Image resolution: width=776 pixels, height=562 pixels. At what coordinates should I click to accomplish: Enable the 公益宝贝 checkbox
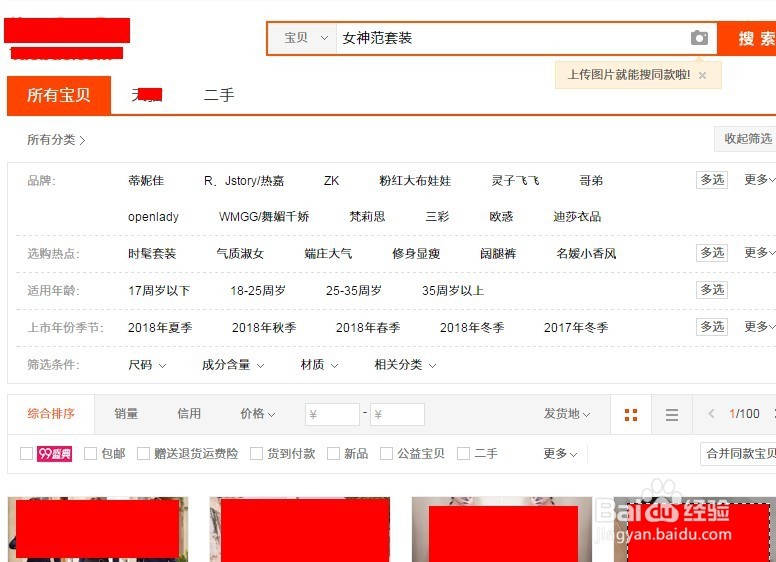point(387,454)
